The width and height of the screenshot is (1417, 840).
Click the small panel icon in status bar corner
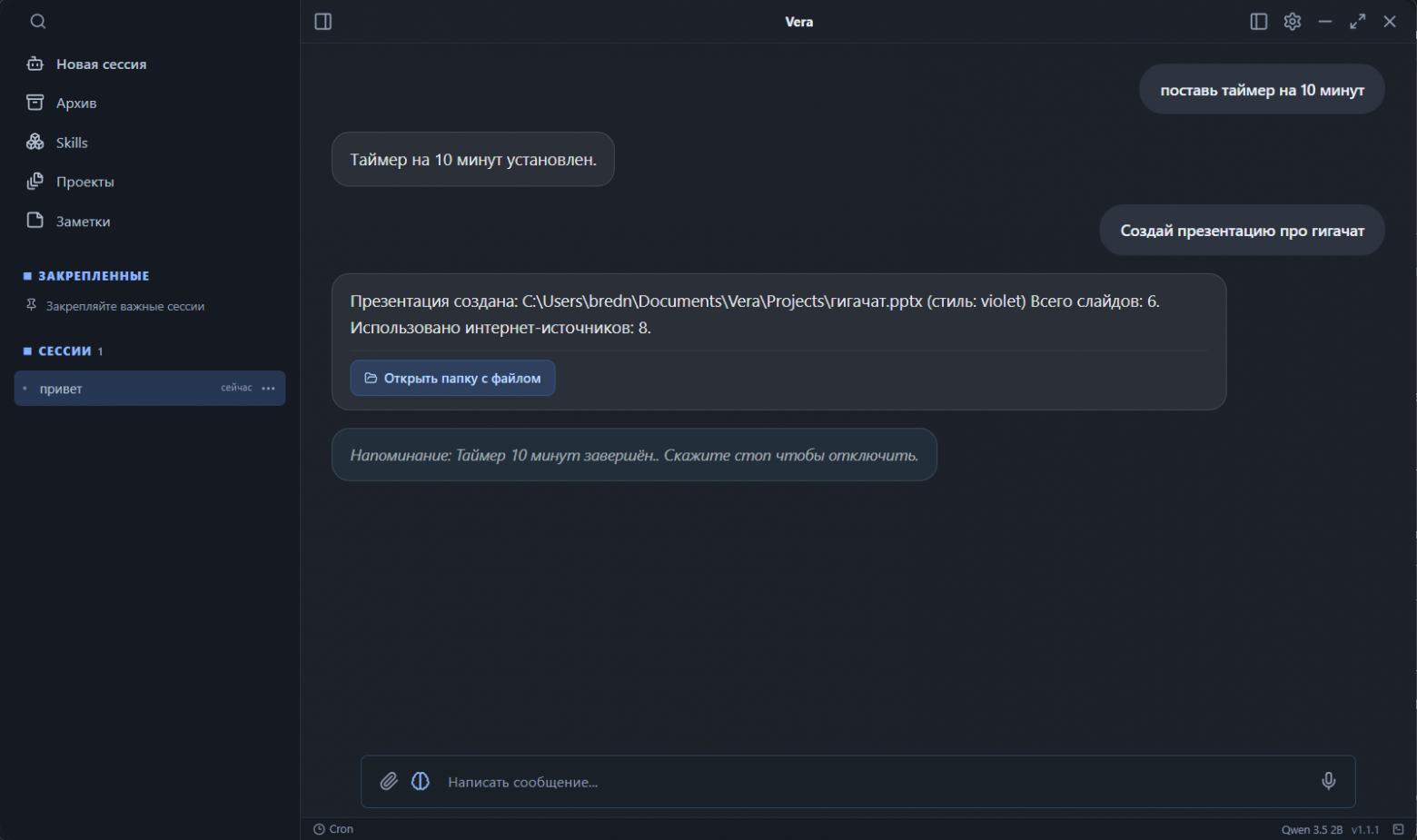pos(1399,829)
